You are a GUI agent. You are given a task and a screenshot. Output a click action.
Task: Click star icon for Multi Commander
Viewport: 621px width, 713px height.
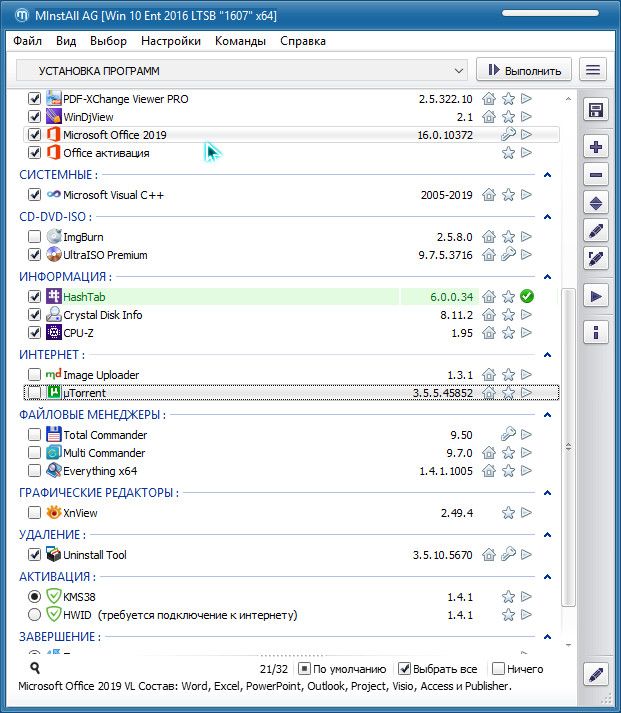[508, 453]
